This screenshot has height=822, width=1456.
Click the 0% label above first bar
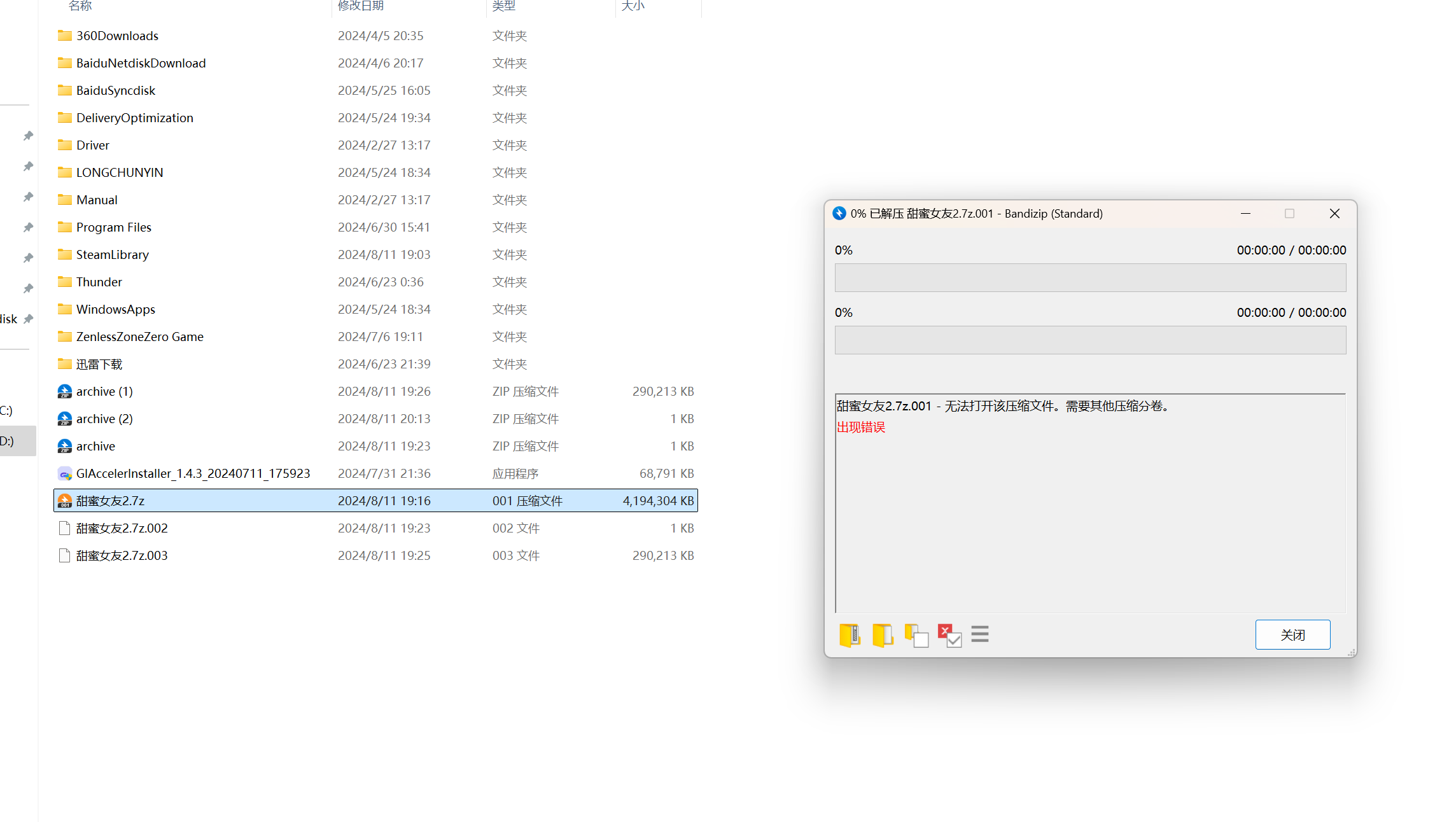(x=843, y=250)
